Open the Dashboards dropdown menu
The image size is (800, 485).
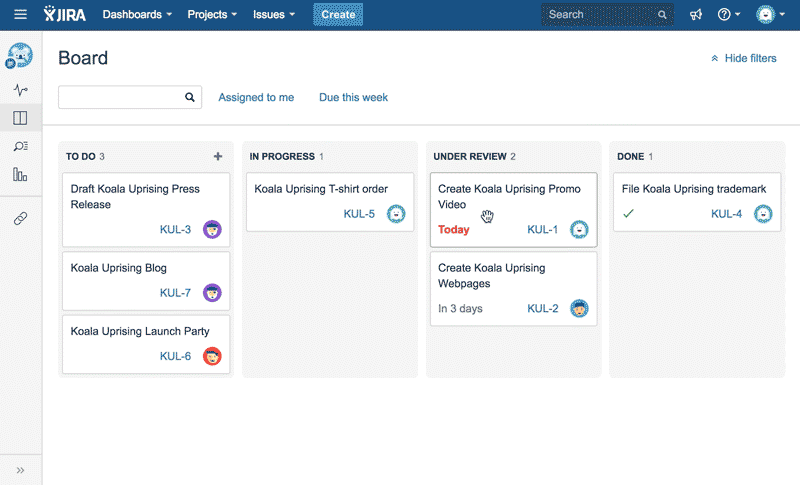[137, 15]
